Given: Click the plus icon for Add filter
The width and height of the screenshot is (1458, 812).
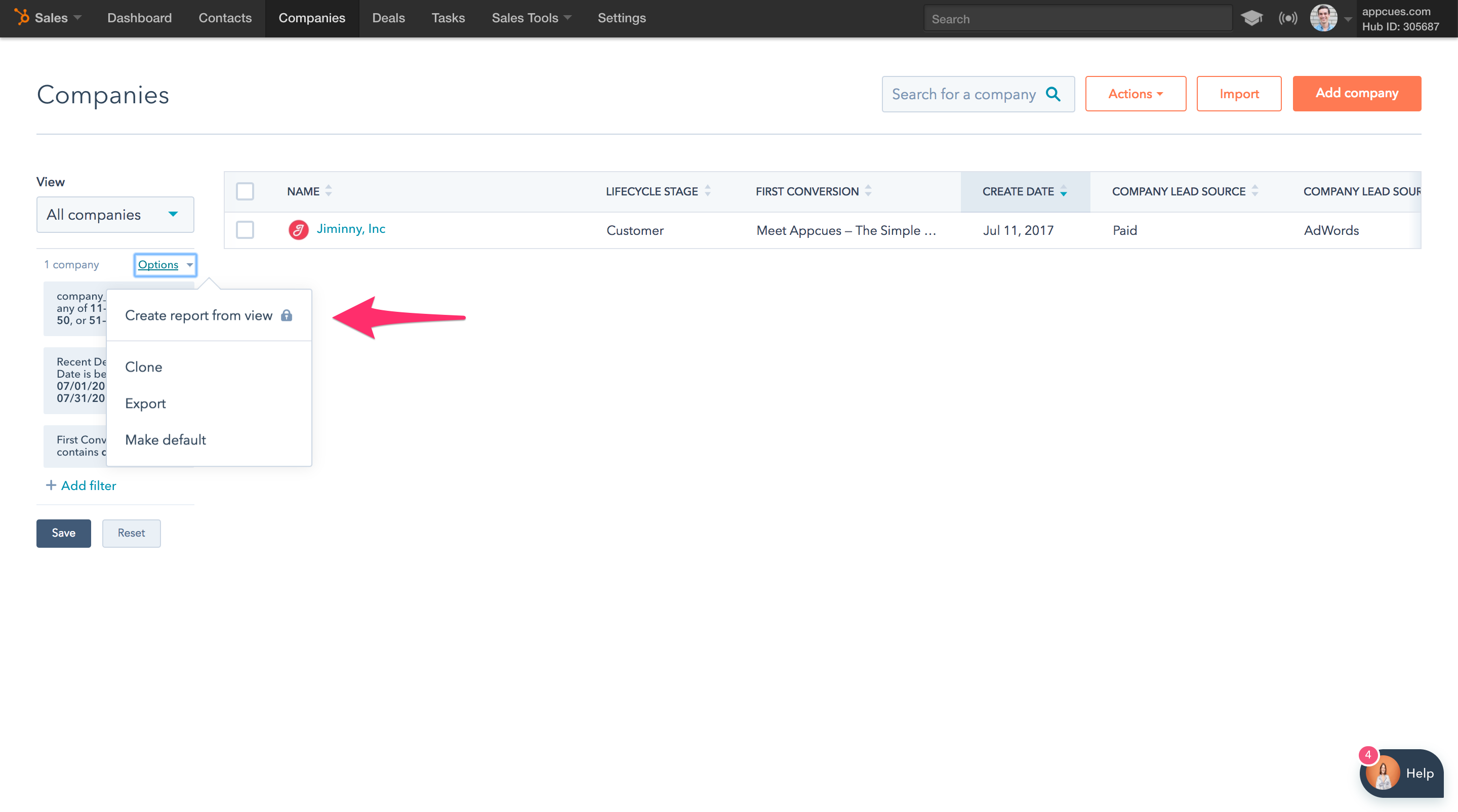Looking at the screenshot, I should point(51,485).
